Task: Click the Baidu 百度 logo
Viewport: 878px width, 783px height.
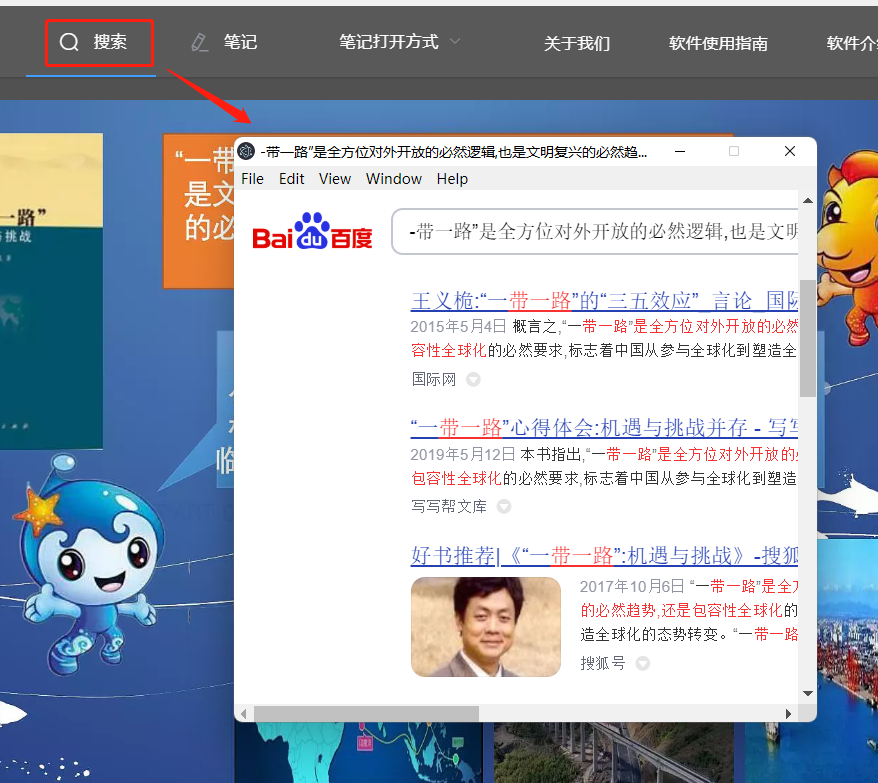Action: click(x=312, y=232)
